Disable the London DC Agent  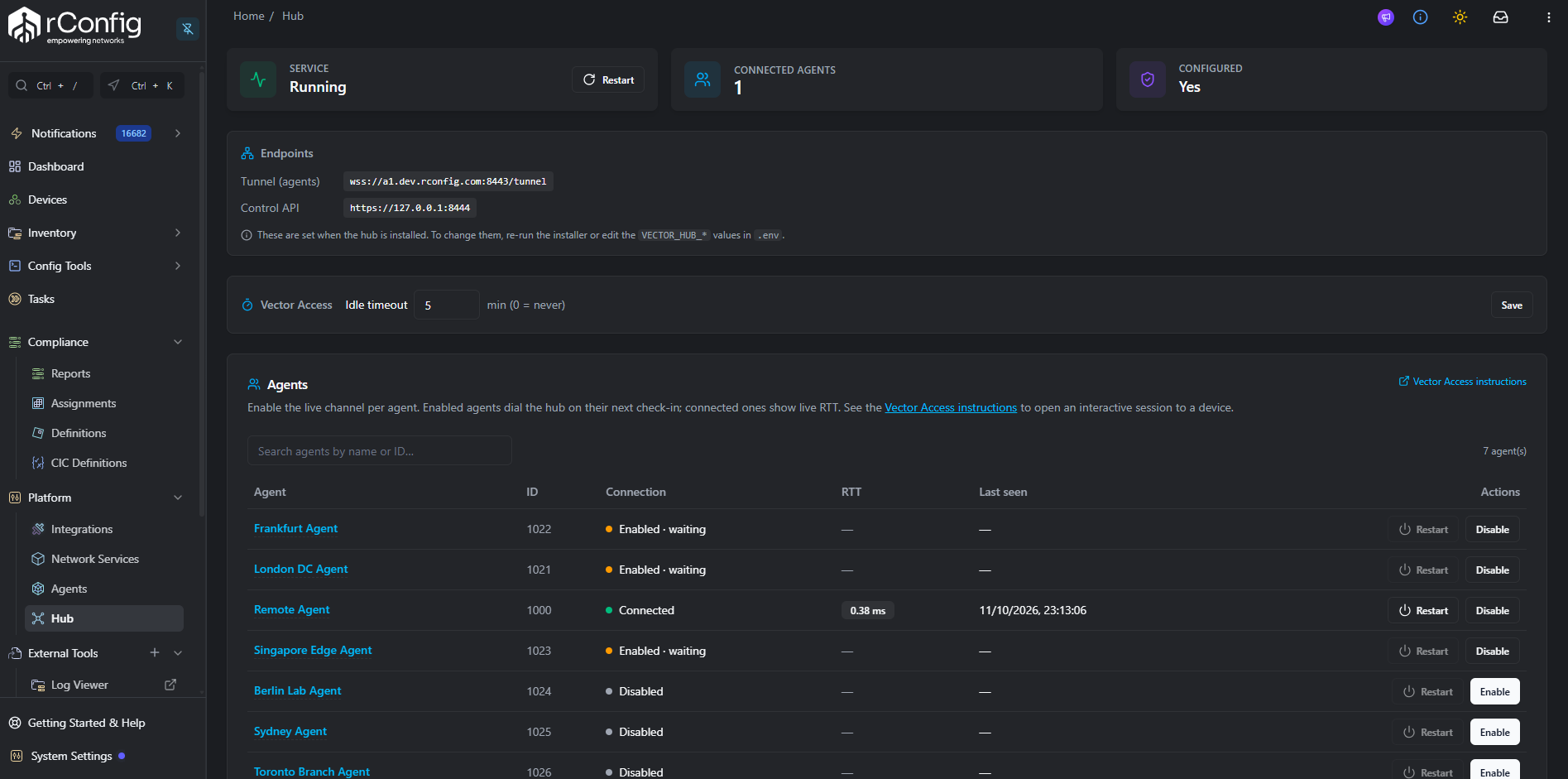point(1493,570)
